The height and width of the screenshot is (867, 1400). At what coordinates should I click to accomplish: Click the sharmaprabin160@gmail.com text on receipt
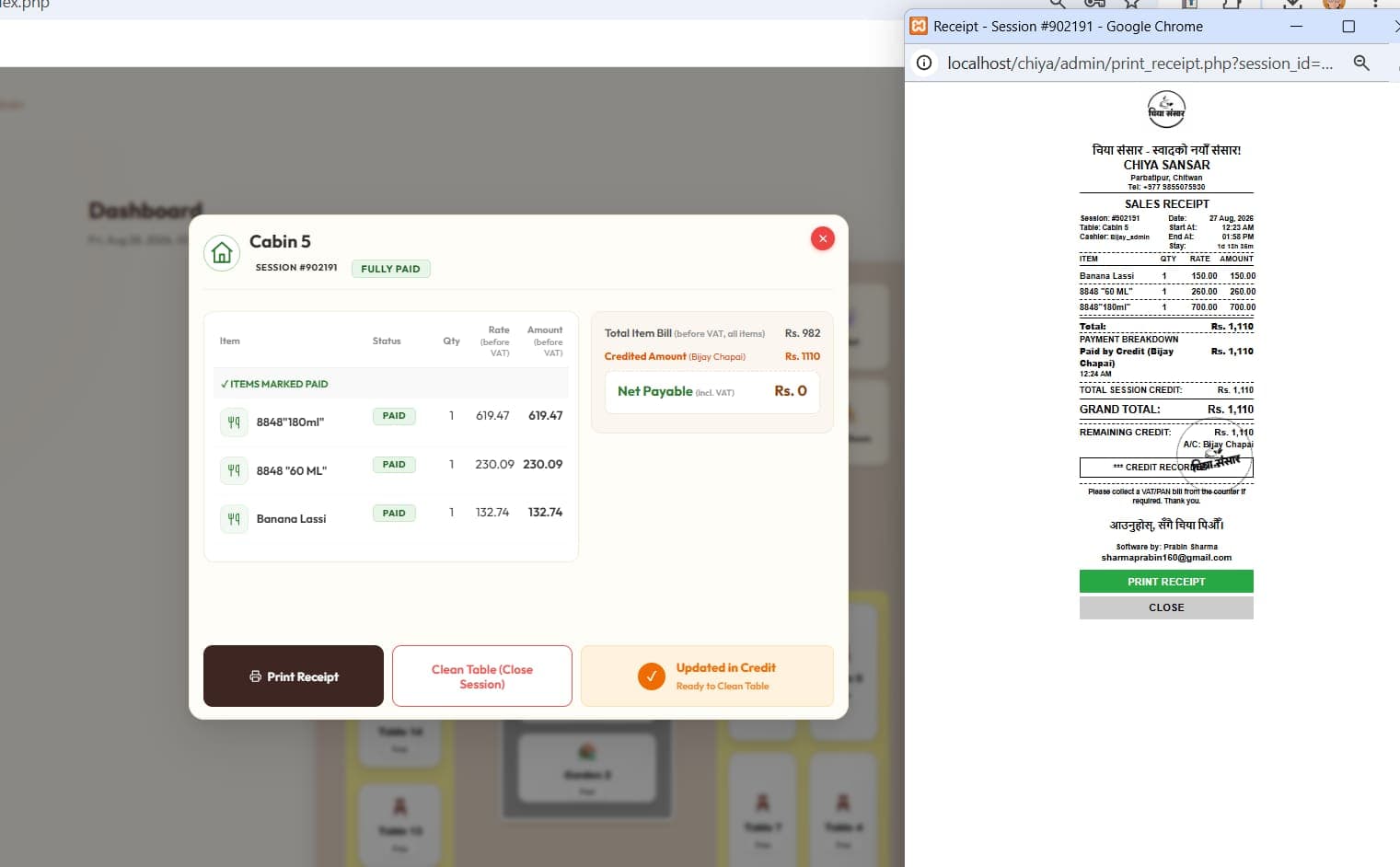pyautogui.click(x=1166, y=558)
